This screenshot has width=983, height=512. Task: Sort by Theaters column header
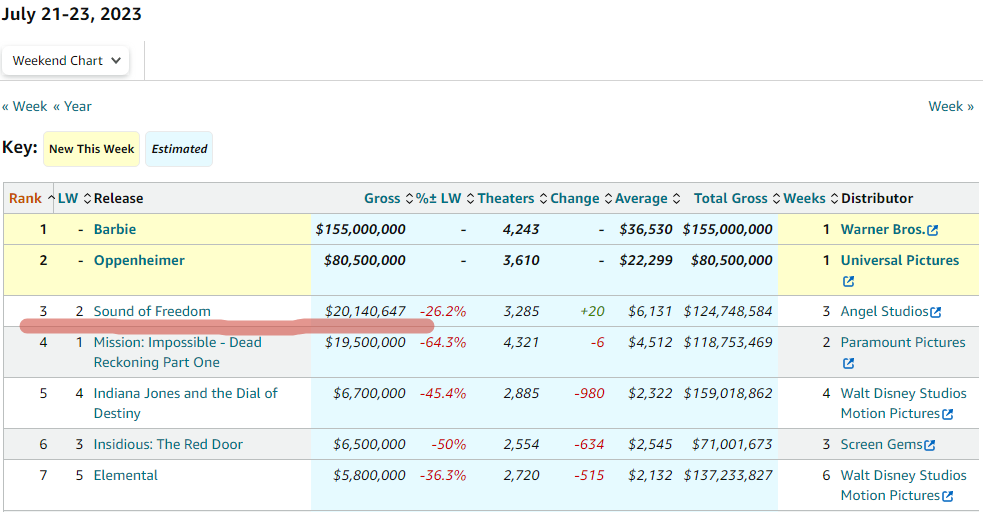512,199
